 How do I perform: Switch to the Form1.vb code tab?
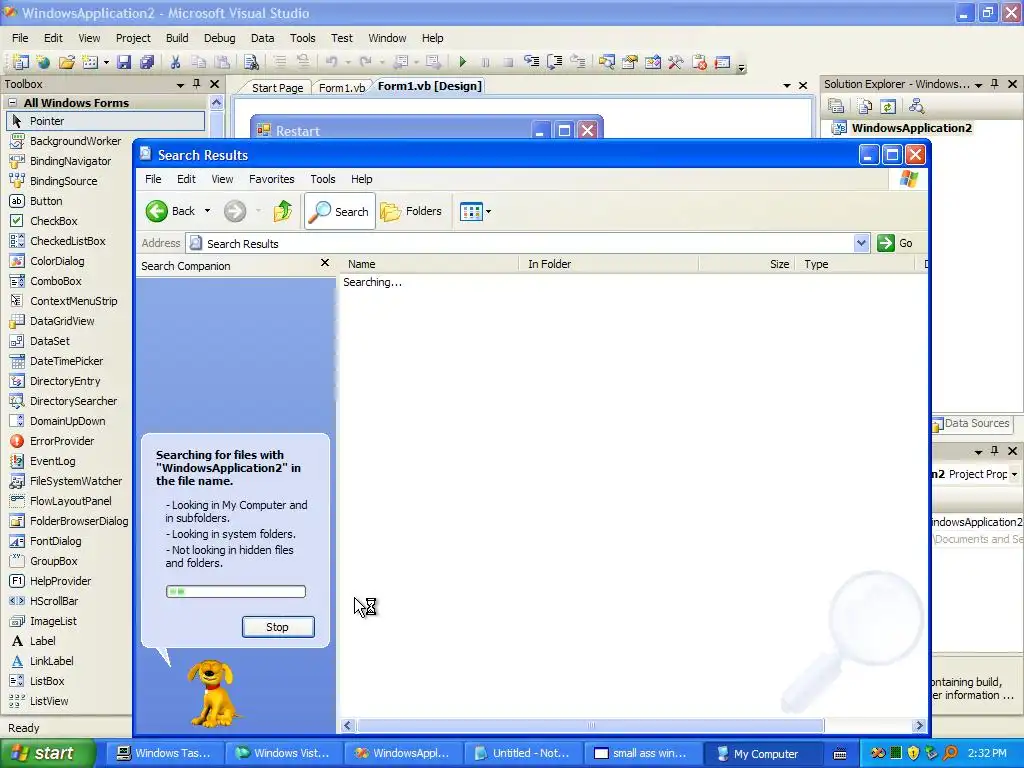click(342, 88)
